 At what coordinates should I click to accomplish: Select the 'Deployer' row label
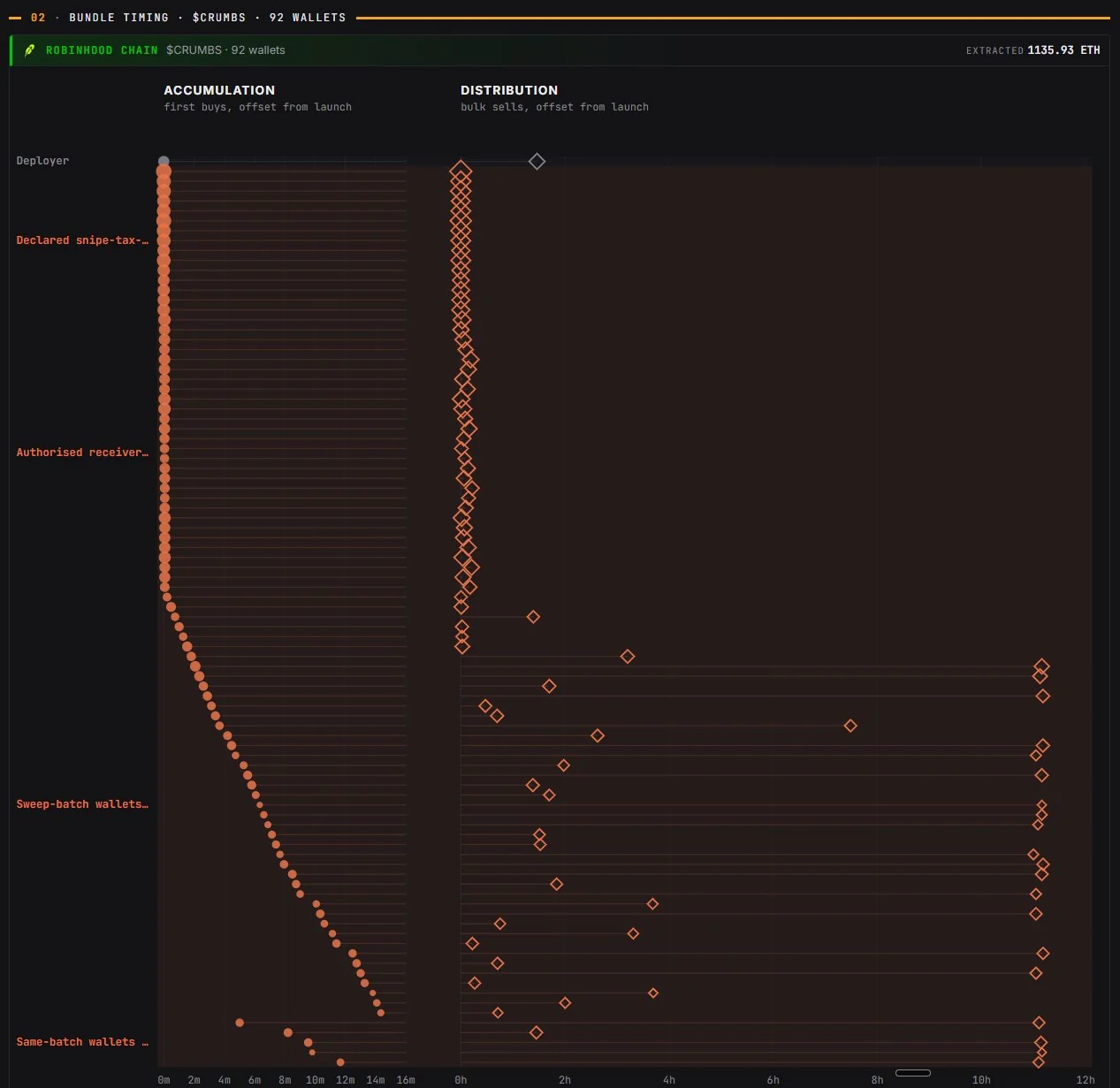[x=42, y=161]
